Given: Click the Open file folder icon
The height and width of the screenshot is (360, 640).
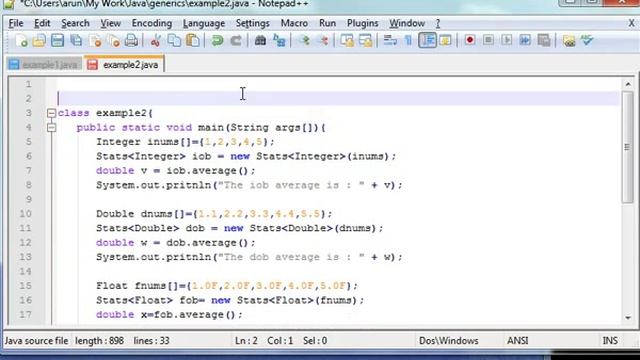Looking at the screenshot, I should tap(39, 40).
